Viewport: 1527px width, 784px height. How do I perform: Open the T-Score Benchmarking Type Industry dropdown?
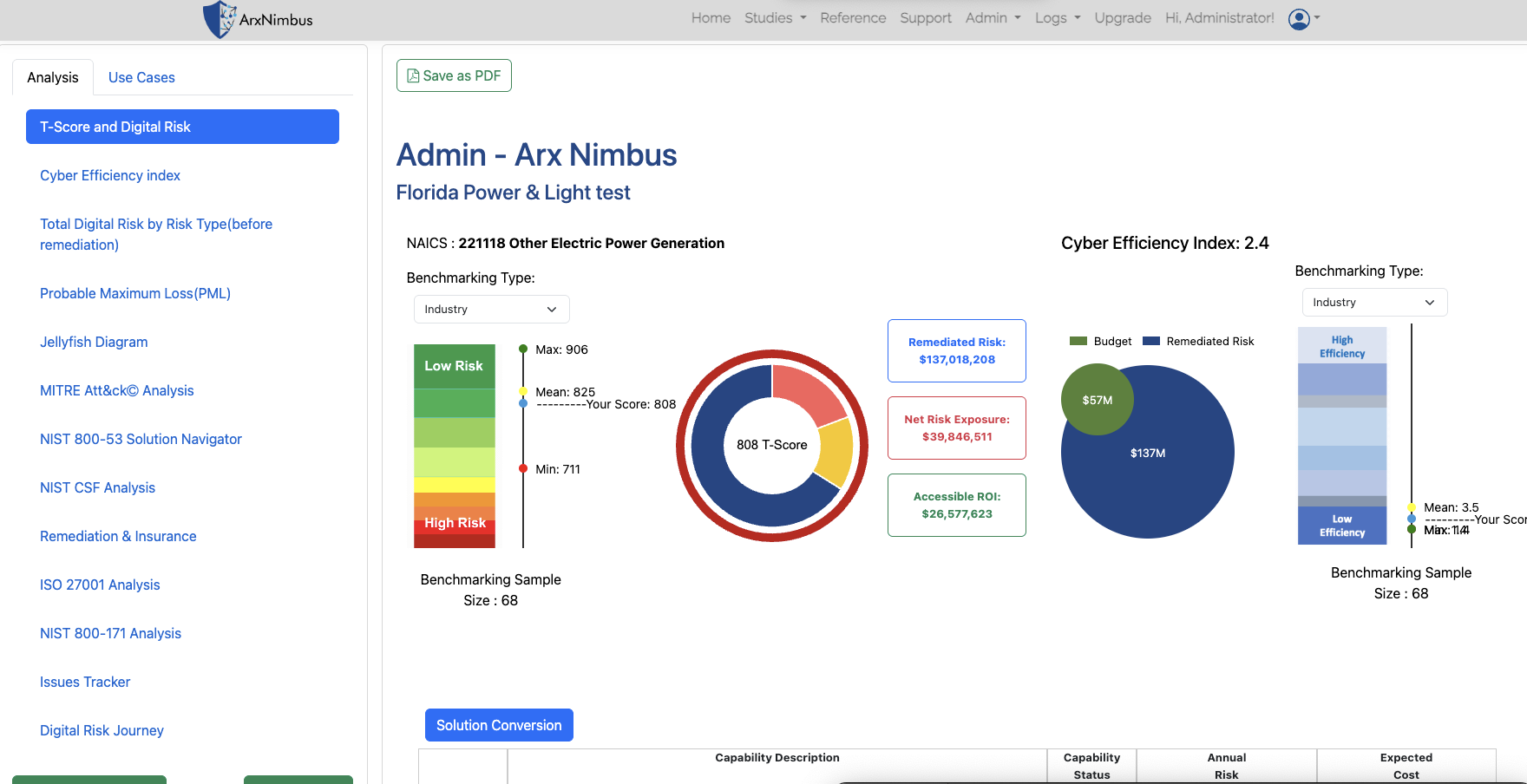491,310
